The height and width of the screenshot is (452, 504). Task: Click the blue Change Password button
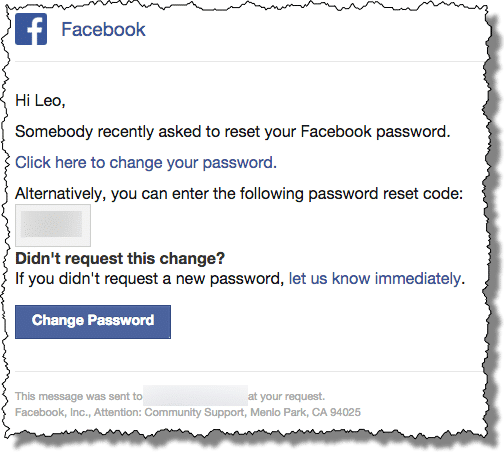93,322
